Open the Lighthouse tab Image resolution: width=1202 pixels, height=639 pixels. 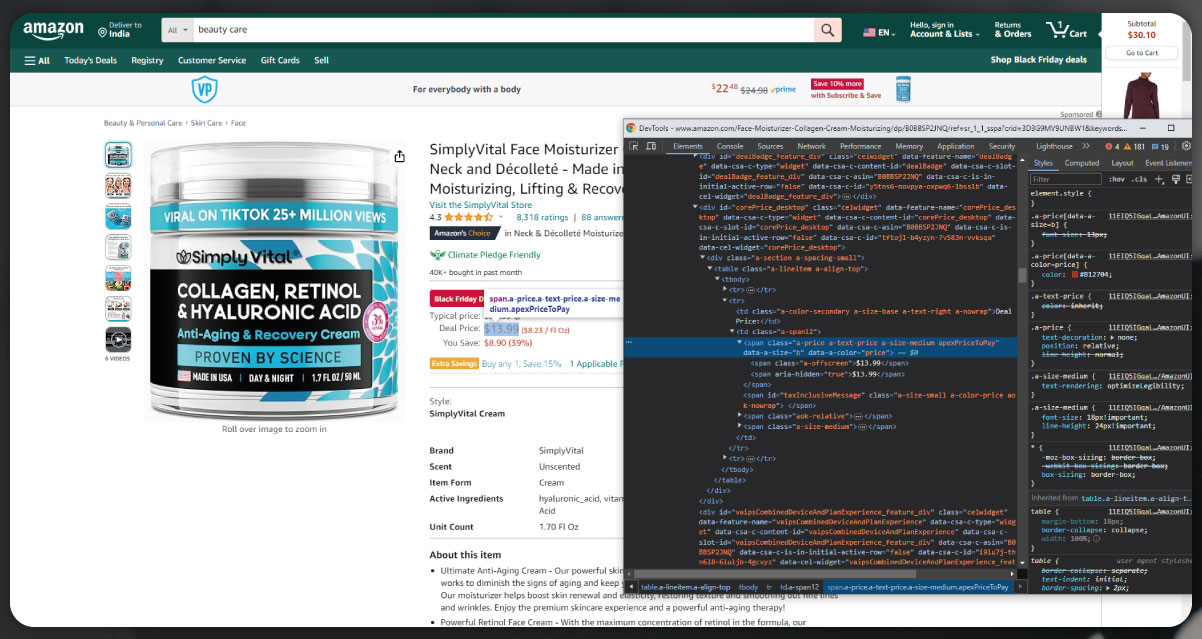[x=1054, y=146]
